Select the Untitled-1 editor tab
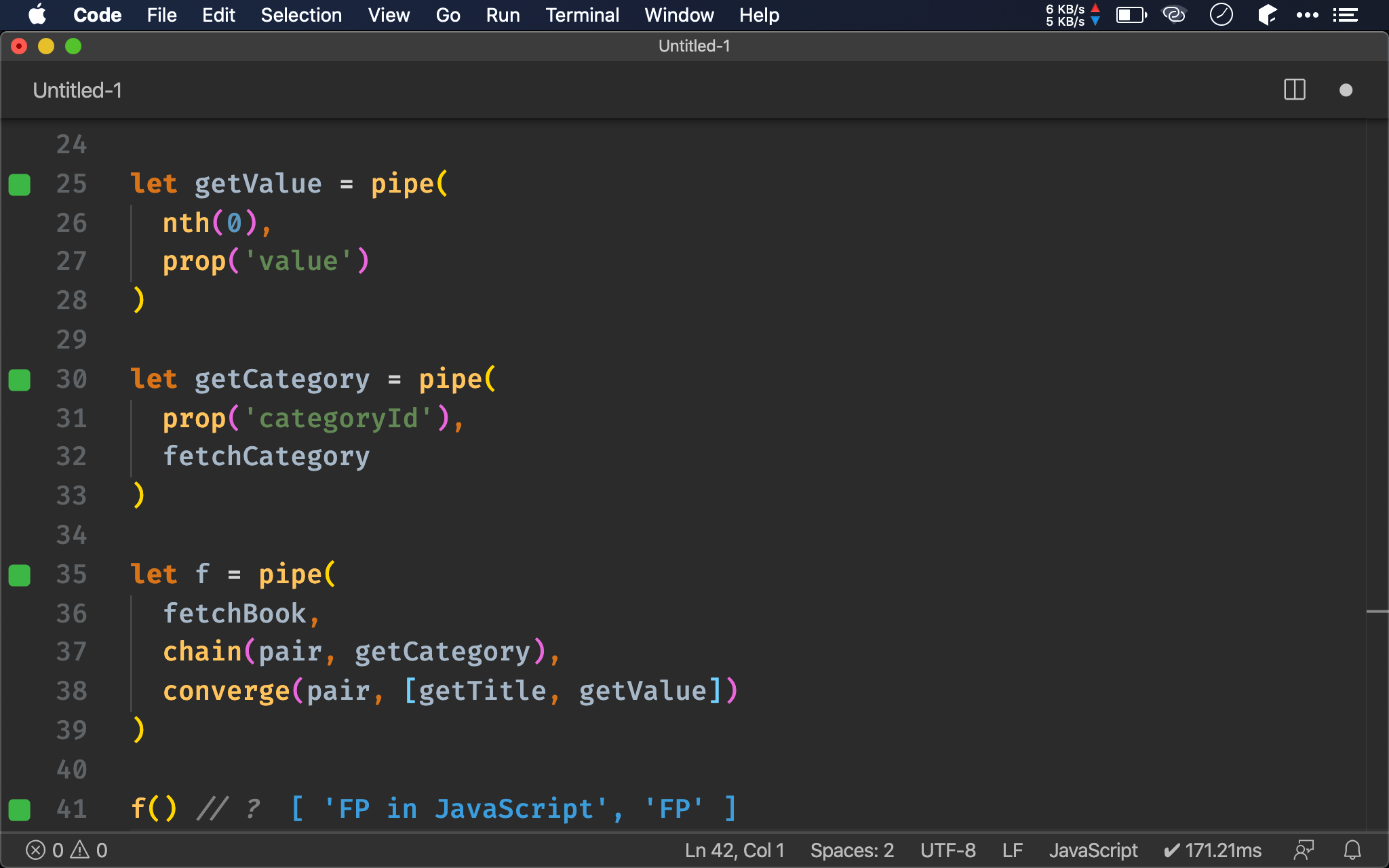 click(77, 90)
